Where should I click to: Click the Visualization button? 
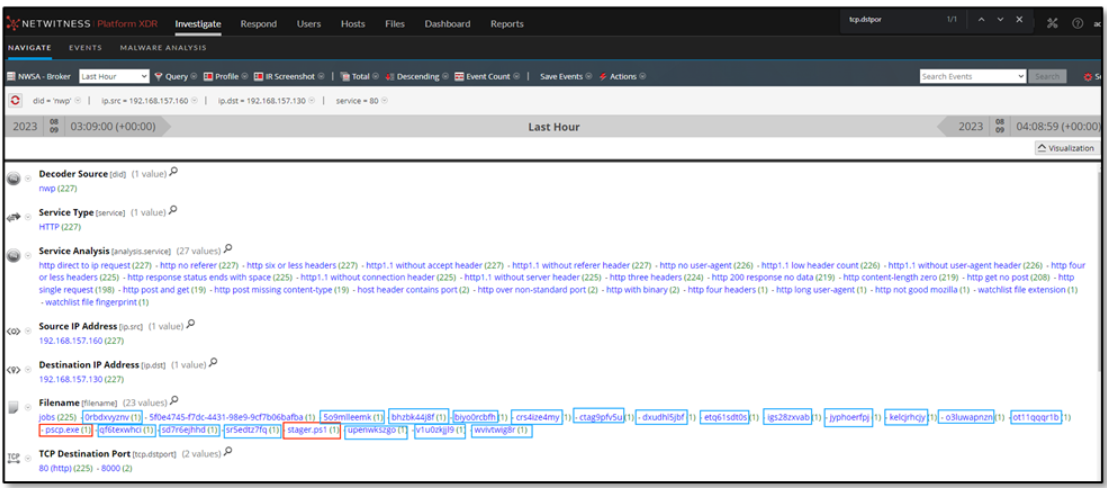click(x=1067, y=148)
